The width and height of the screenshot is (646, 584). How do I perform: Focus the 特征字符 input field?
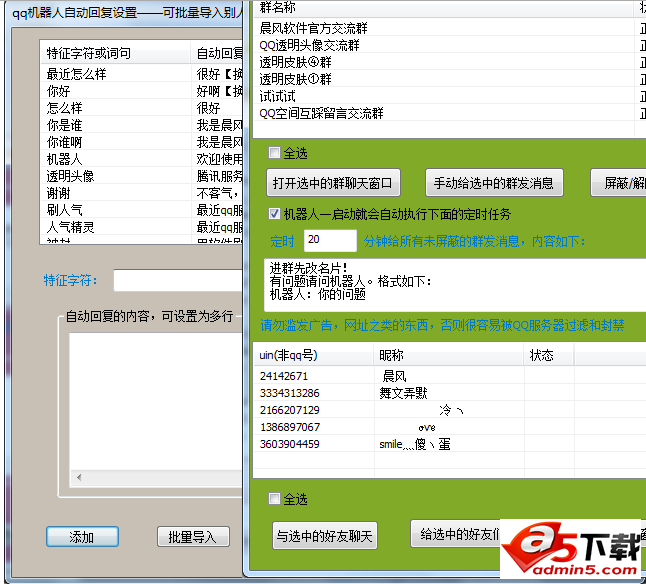178,280
